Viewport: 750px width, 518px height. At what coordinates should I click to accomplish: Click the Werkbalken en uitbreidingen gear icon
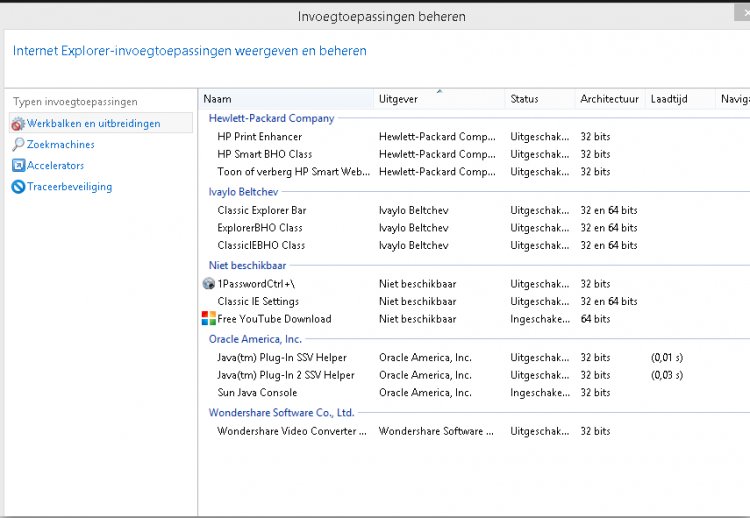pyautogui.click(x=18, y=124)
